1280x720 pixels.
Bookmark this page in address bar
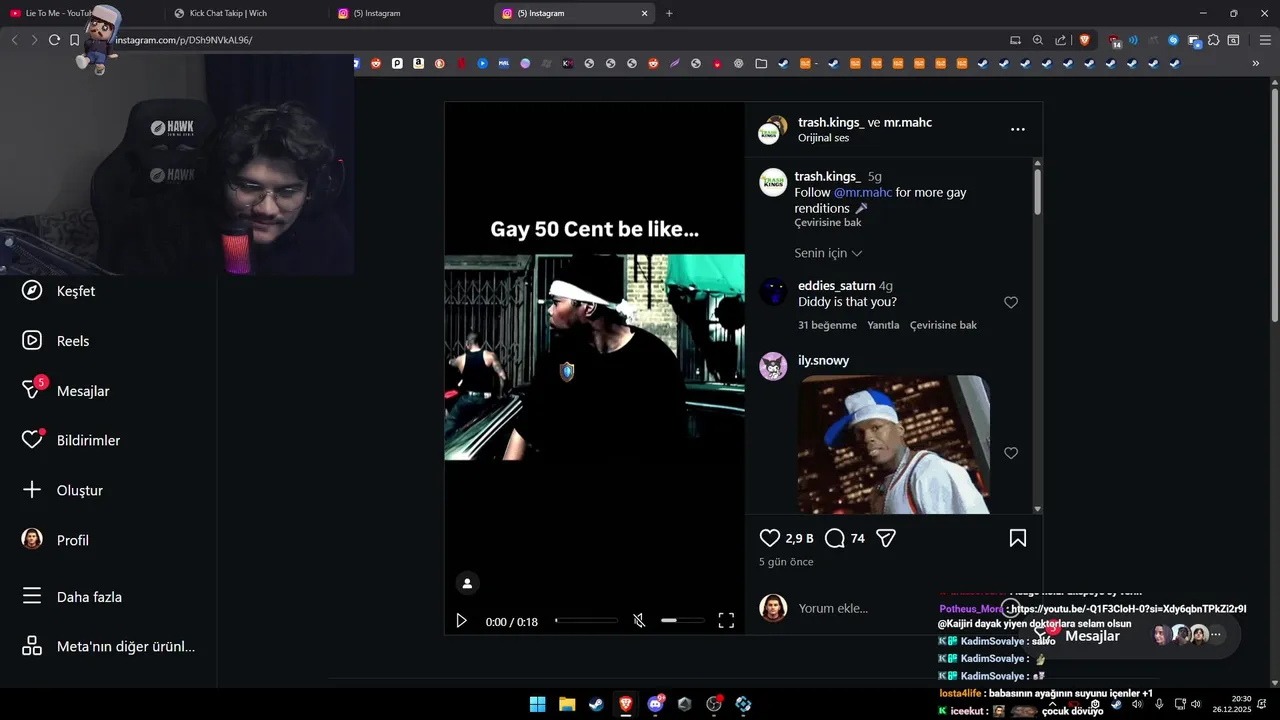(x=74, y=40)
